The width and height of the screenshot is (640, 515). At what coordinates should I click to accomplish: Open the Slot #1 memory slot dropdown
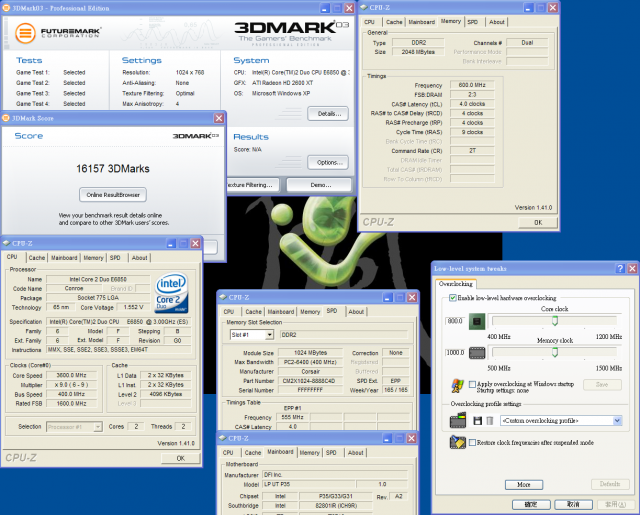click(x=269, y=335)
